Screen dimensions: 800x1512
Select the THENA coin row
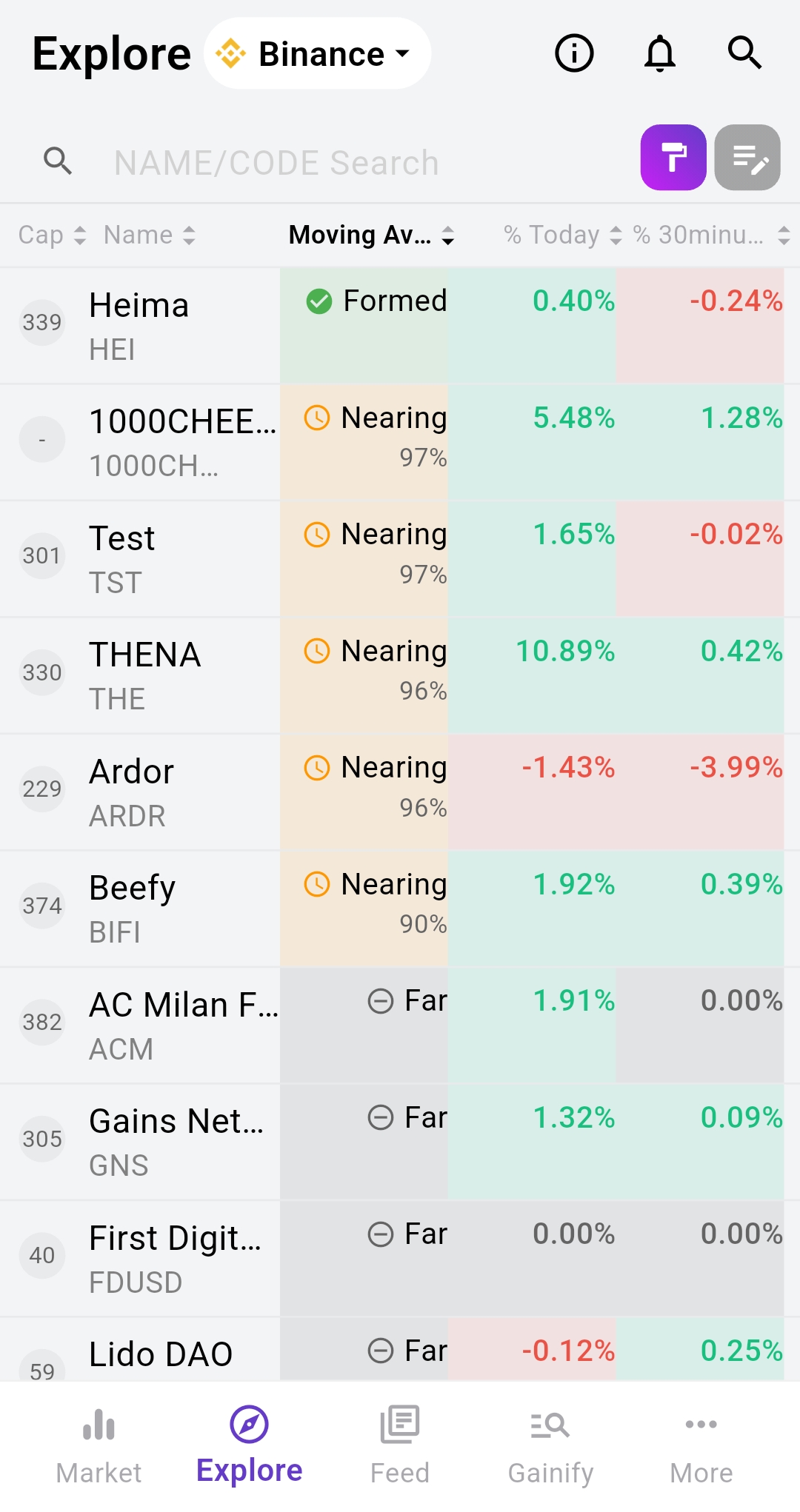pyautogui.click(x=144, y=672)
